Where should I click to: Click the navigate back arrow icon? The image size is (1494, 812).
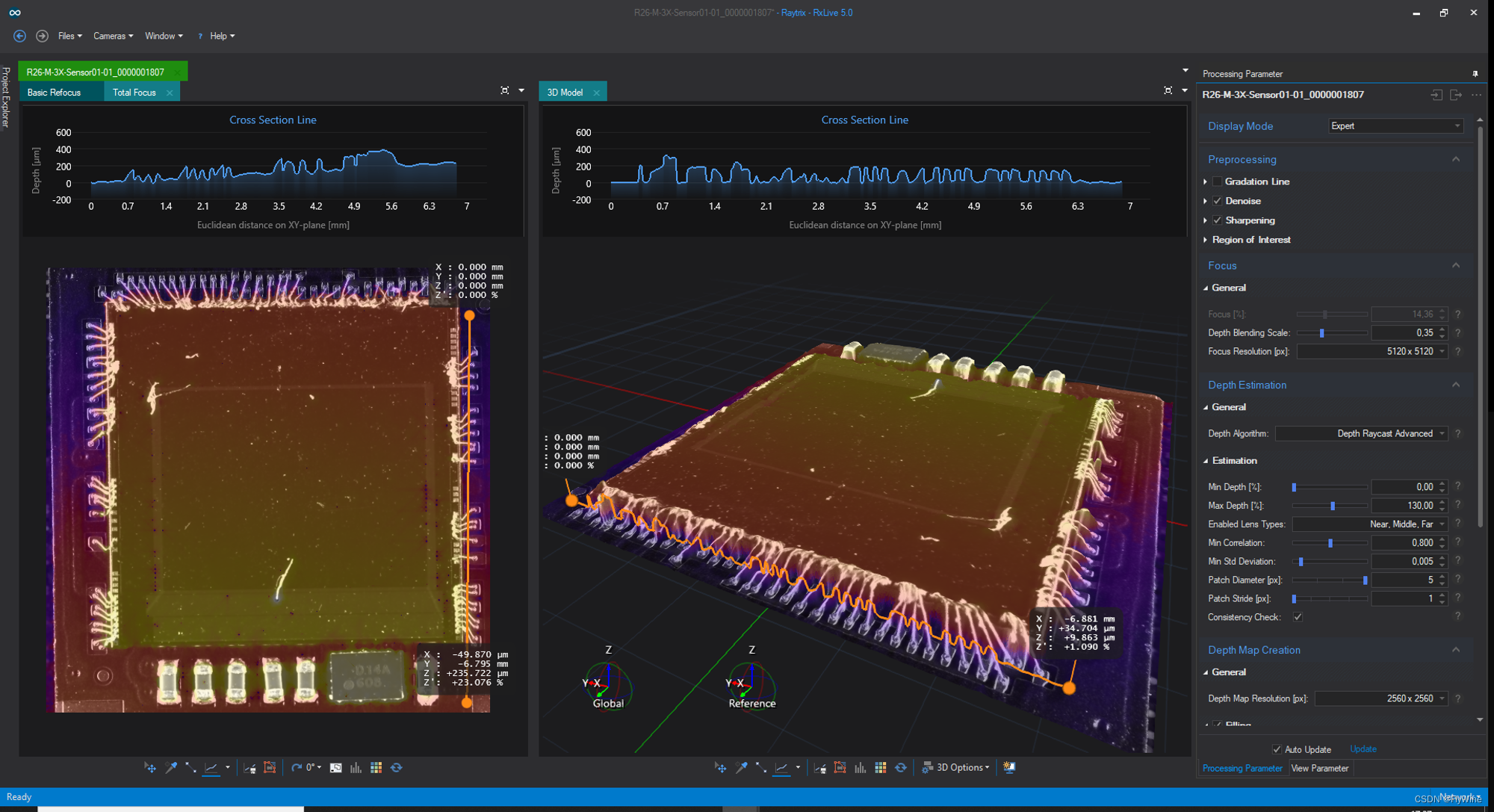20,36
